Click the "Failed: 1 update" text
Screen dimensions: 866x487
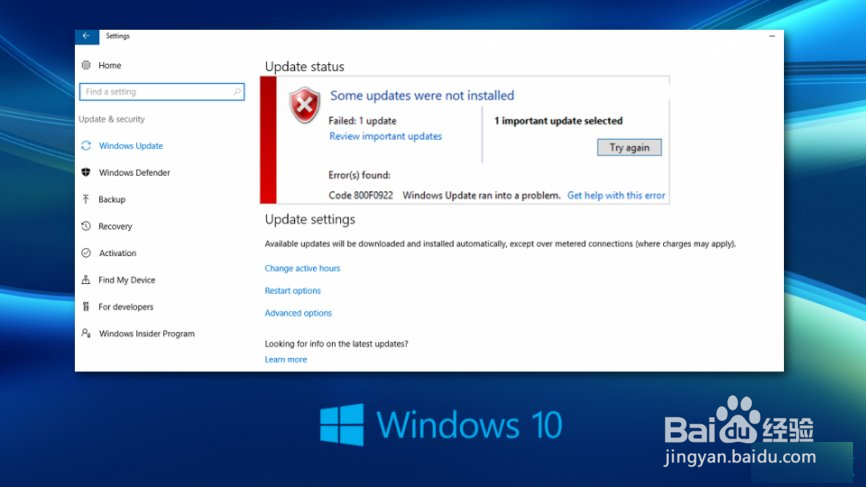(x=362, y=121)
